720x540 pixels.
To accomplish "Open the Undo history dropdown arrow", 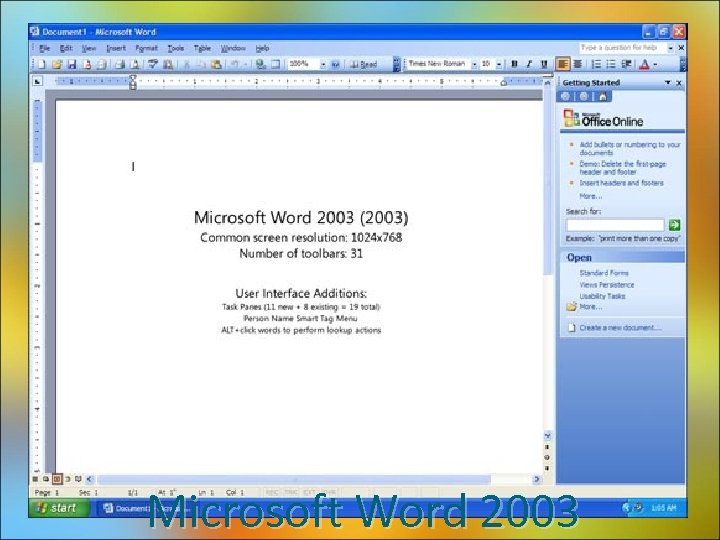I will (245, 64).
